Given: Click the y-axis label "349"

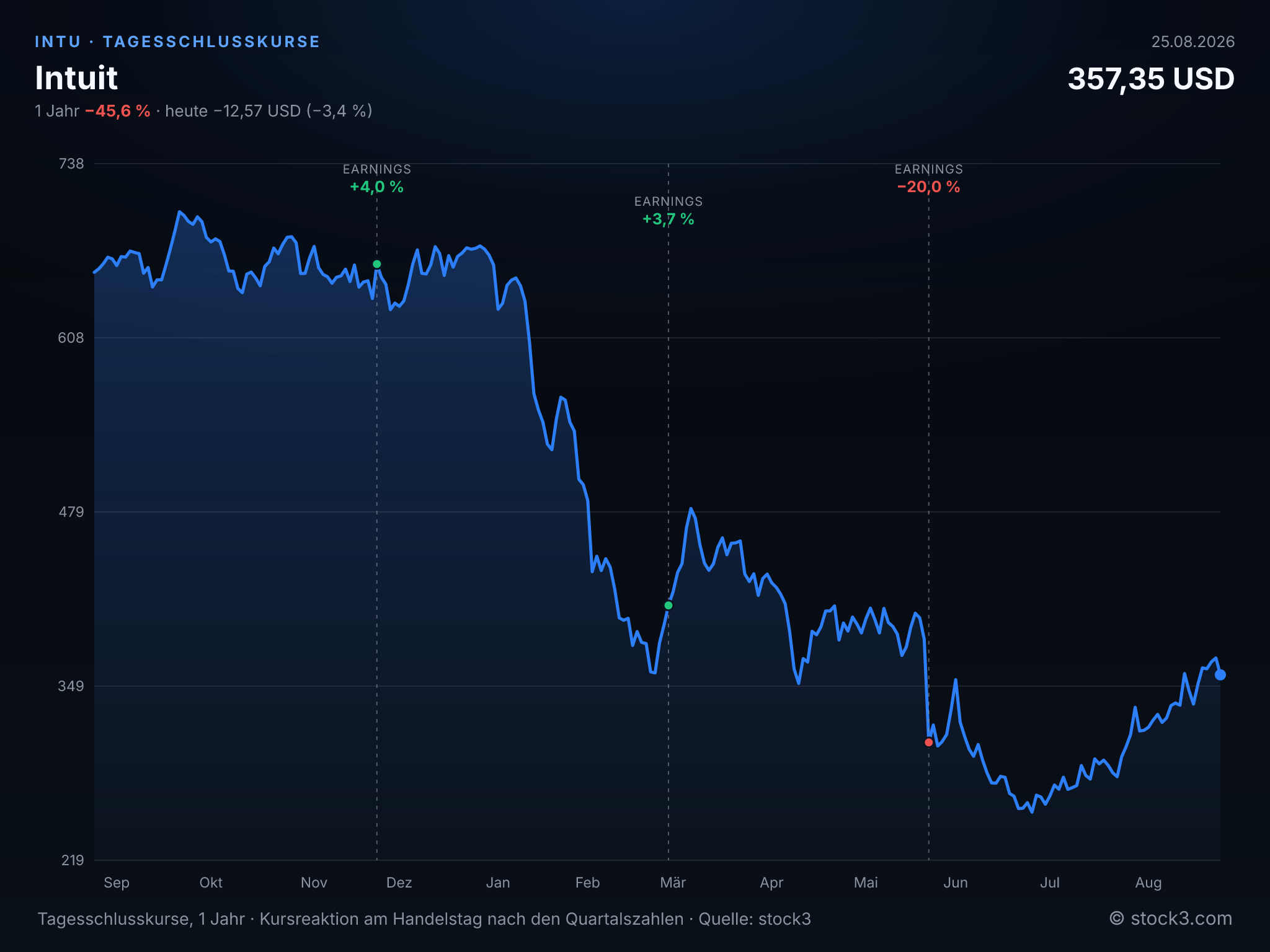Looking at the screenshot, I should [x=71, y=686].
